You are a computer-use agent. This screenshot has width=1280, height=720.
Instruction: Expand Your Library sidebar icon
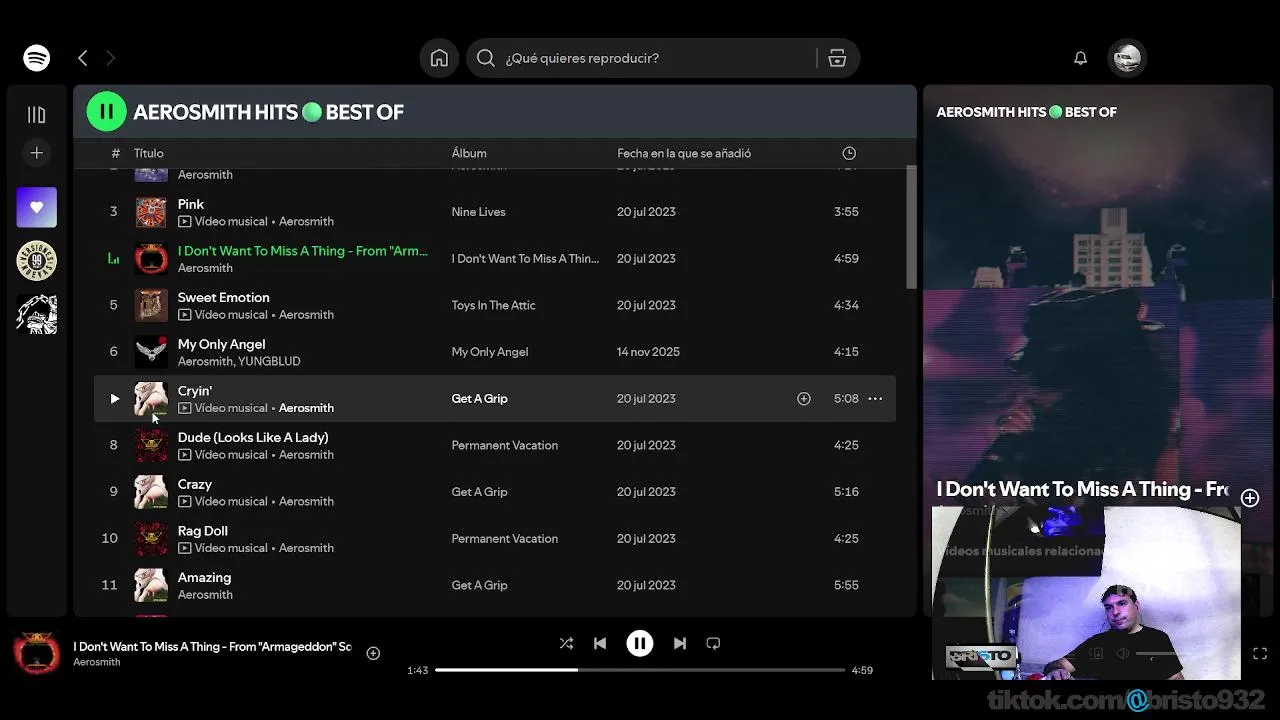point(37,114)
